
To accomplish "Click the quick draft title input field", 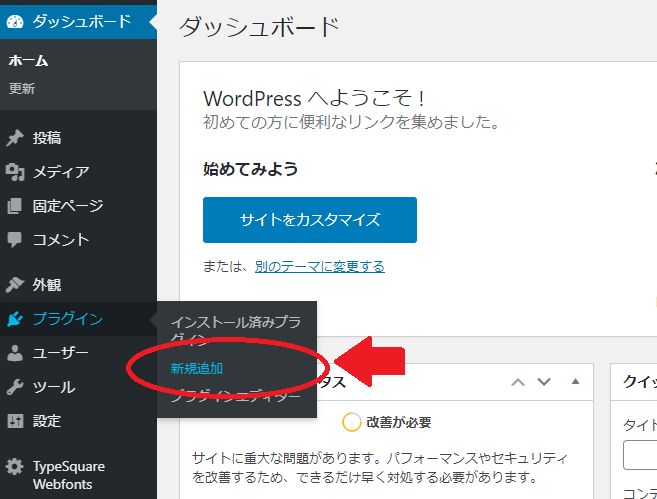I will click(640, 455).
